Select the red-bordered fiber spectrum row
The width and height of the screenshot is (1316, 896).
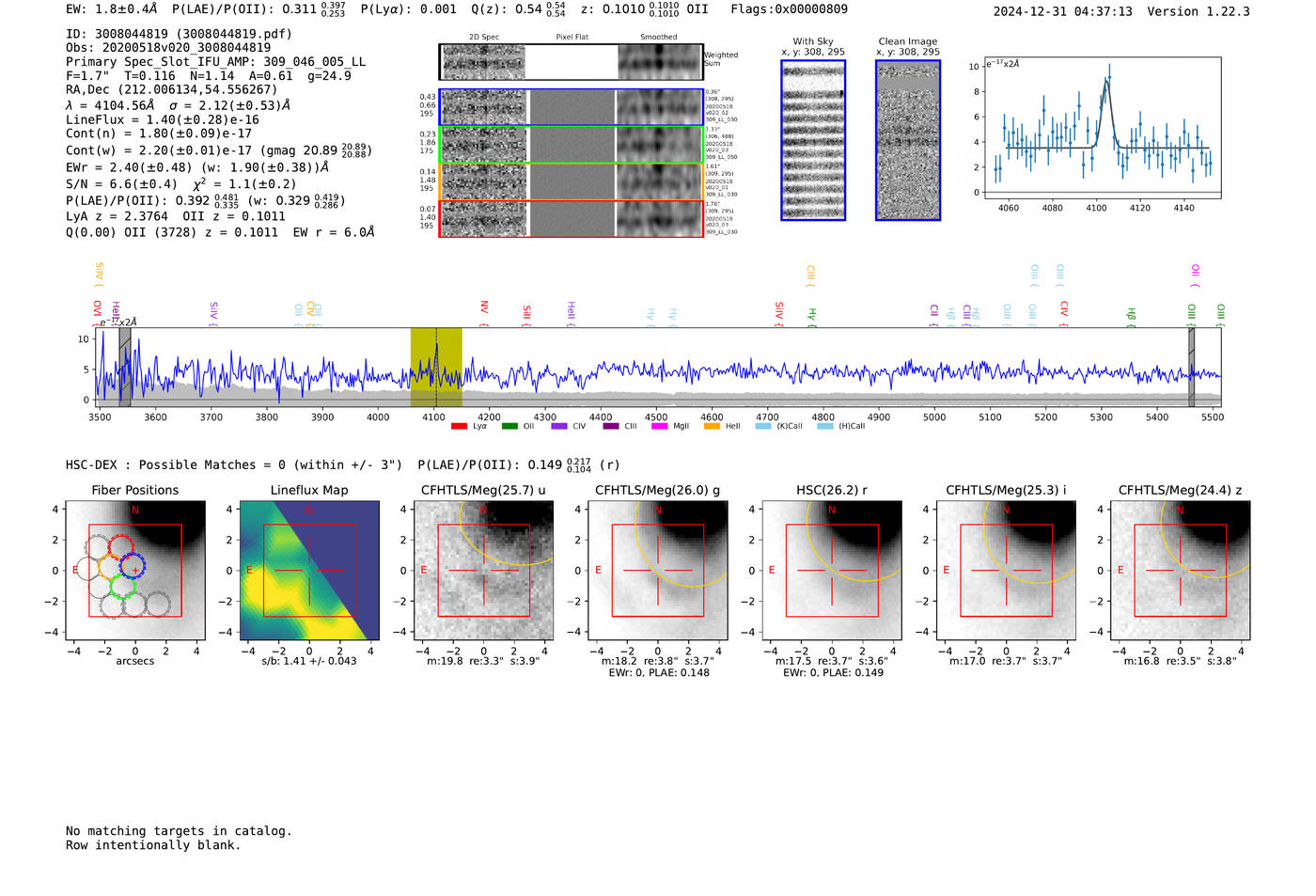pos(571,218)
